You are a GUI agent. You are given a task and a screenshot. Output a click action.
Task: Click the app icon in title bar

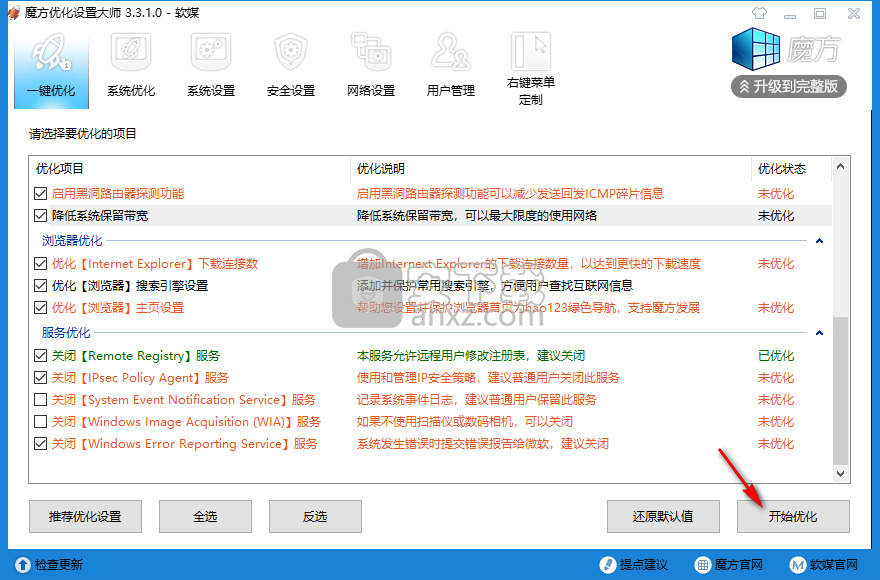[x=14, y=13]
